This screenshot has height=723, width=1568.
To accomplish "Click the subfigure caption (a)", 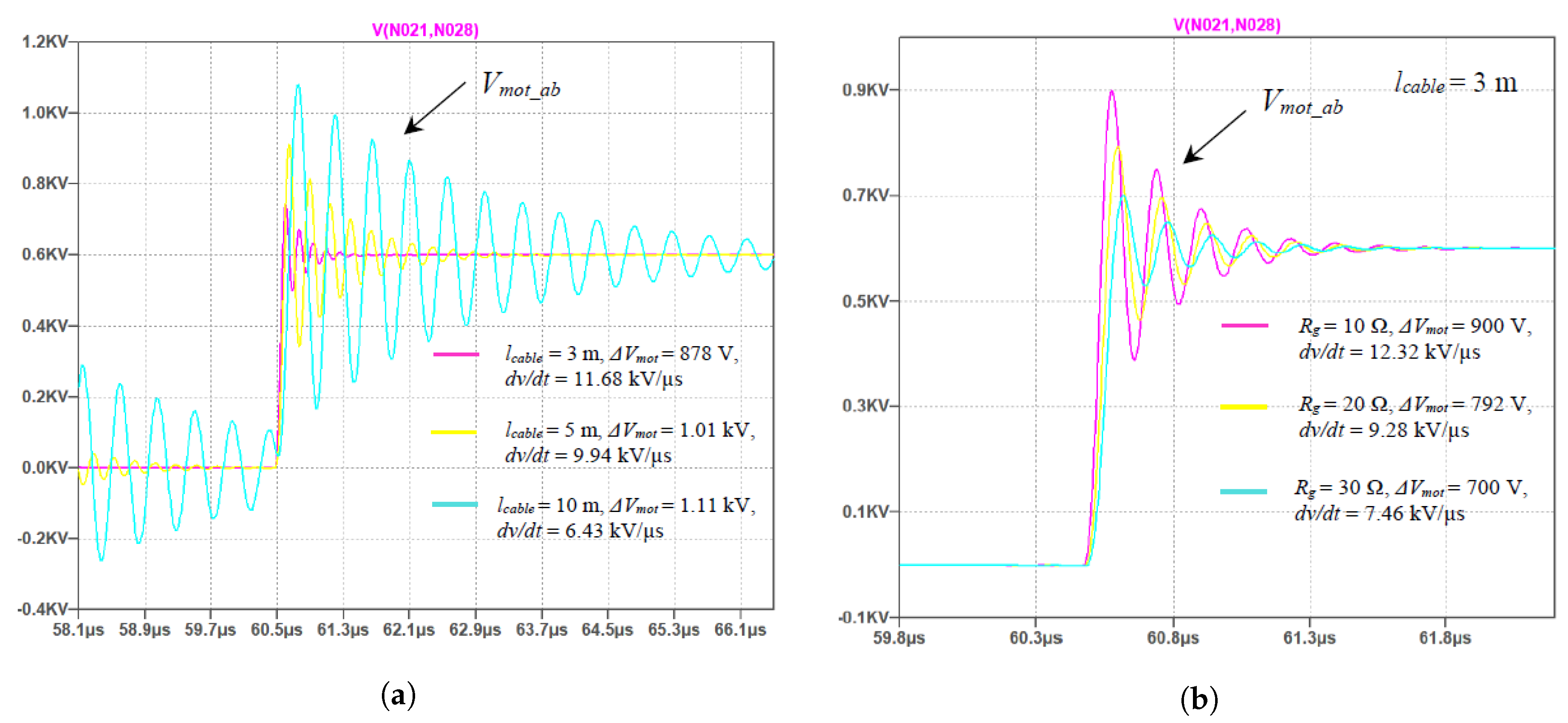I will point(398,695).
